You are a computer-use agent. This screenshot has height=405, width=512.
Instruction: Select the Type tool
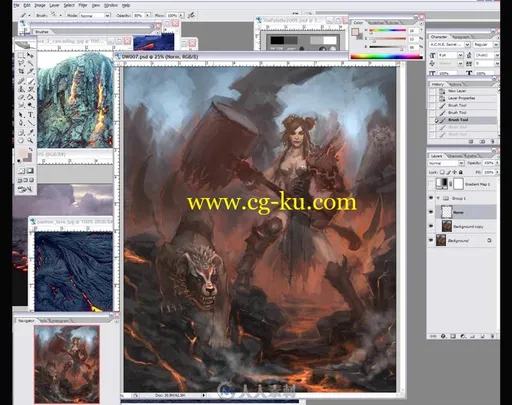pyautogui.click(x=30, y=115)
